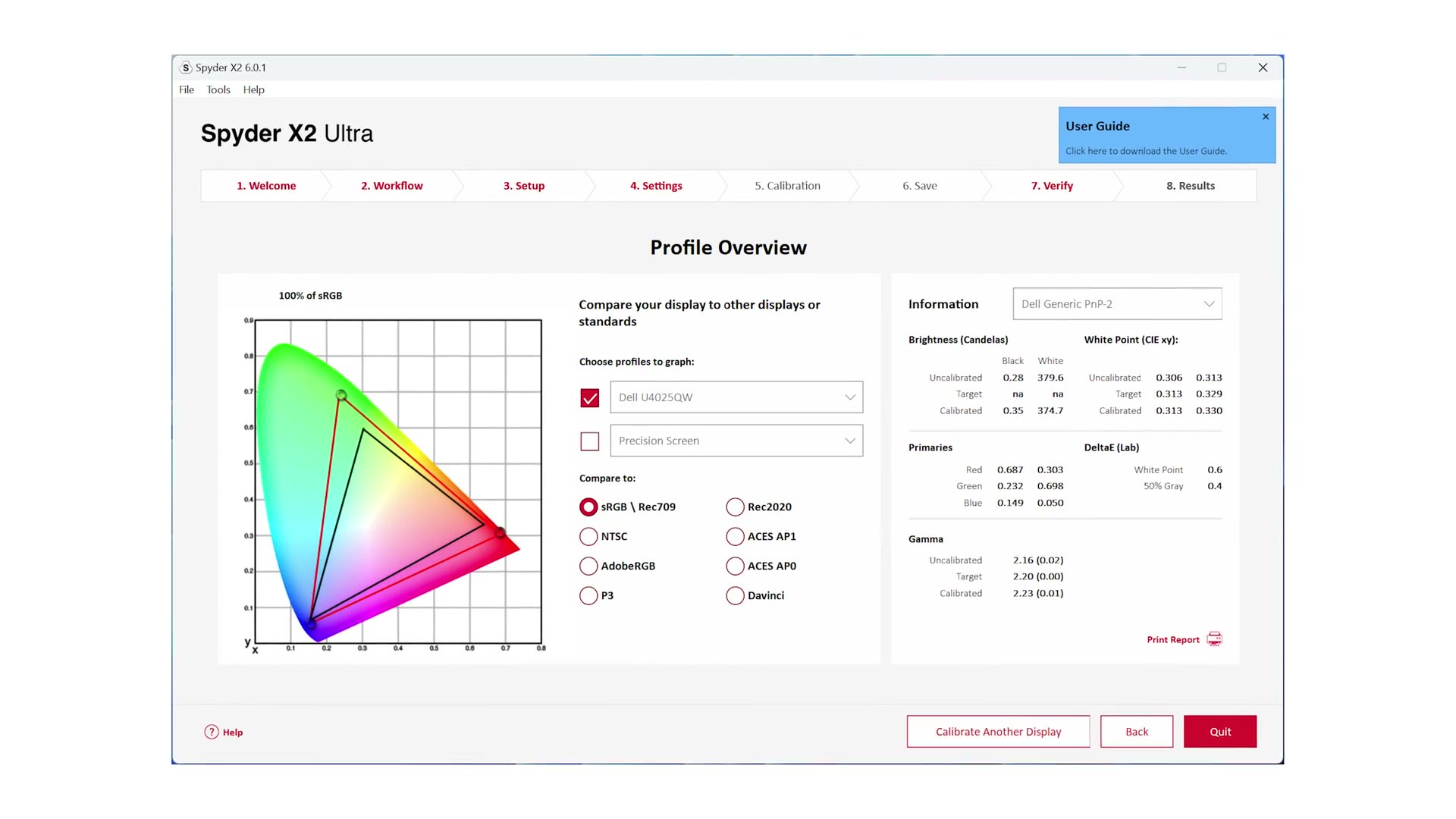Click the Help link at bottom left
The image size is (1456, 819).
(233, 733)
